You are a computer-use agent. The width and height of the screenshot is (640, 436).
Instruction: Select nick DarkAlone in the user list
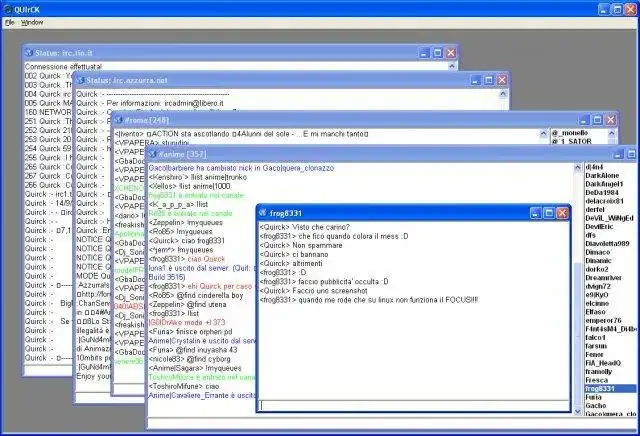[602, 176]
